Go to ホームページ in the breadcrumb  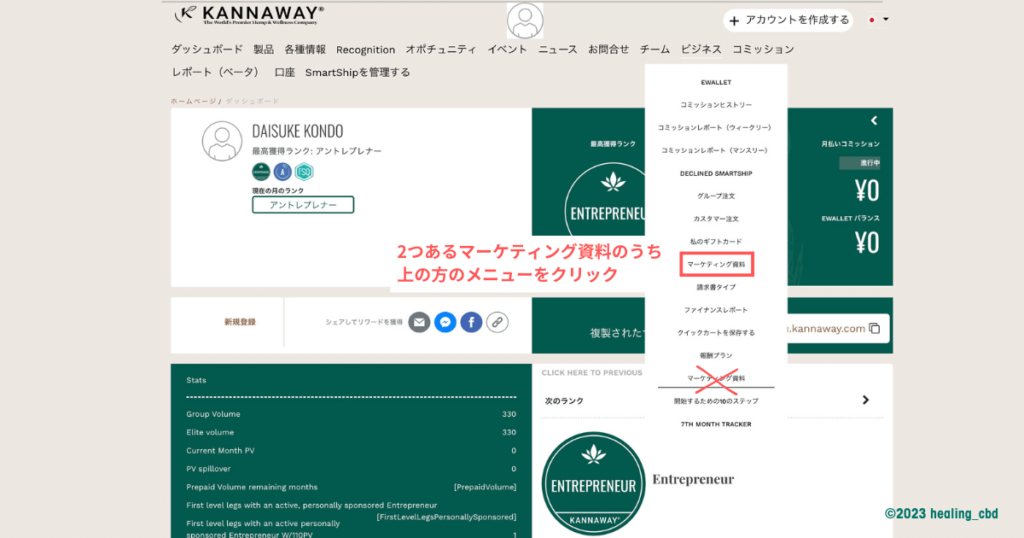pyautogui.click(x=193, y=101)
